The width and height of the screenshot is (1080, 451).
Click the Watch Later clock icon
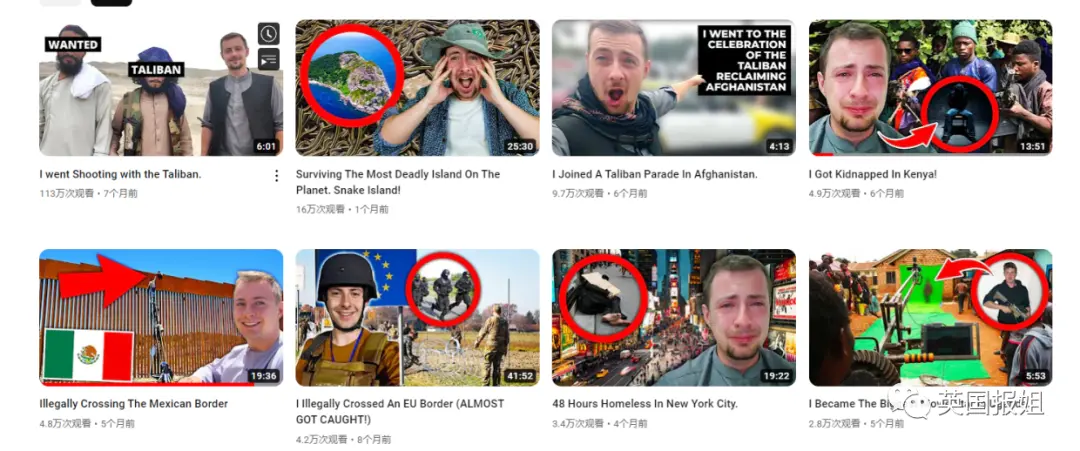[x=269, y=33]
